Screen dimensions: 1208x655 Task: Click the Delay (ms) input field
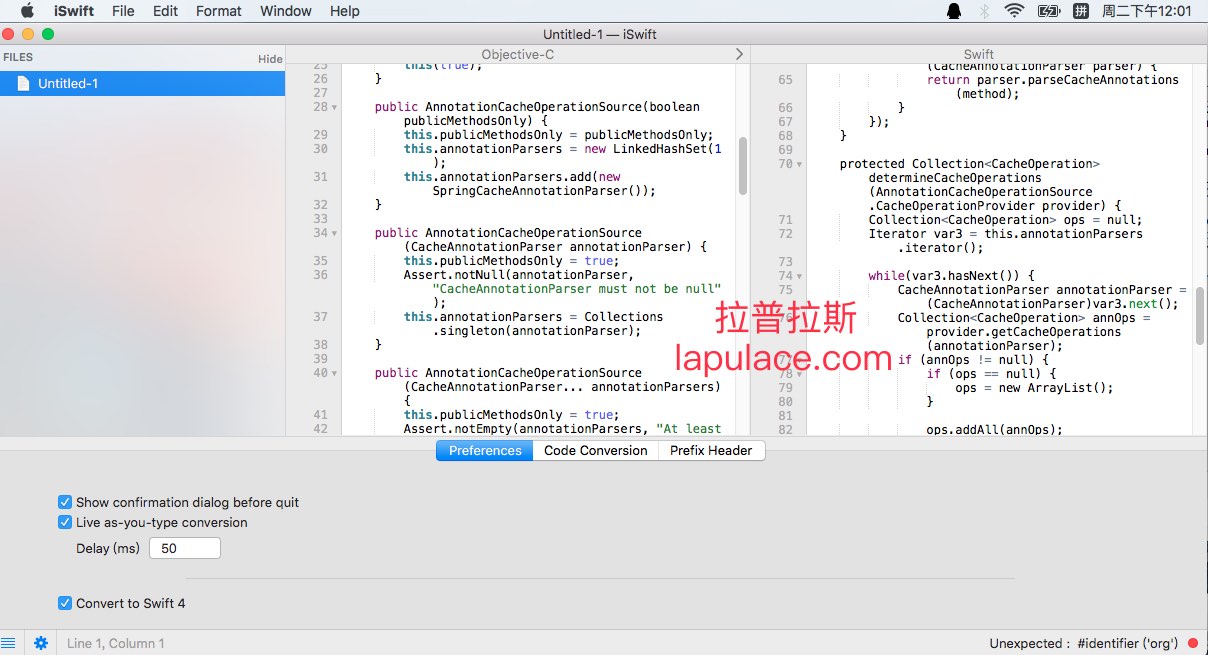pos(185,548)
